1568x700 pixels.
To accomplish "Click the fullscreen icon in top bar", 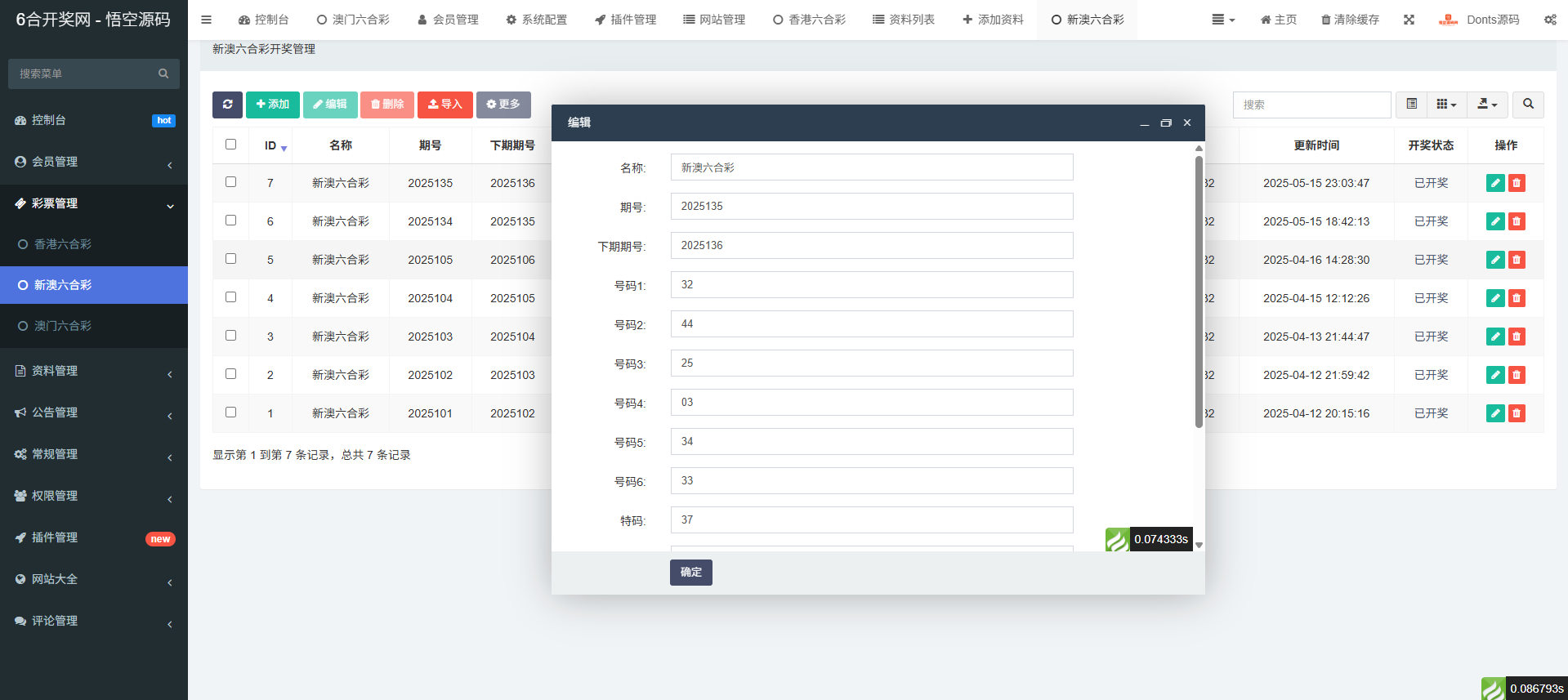I will (x=1409, y=20).
